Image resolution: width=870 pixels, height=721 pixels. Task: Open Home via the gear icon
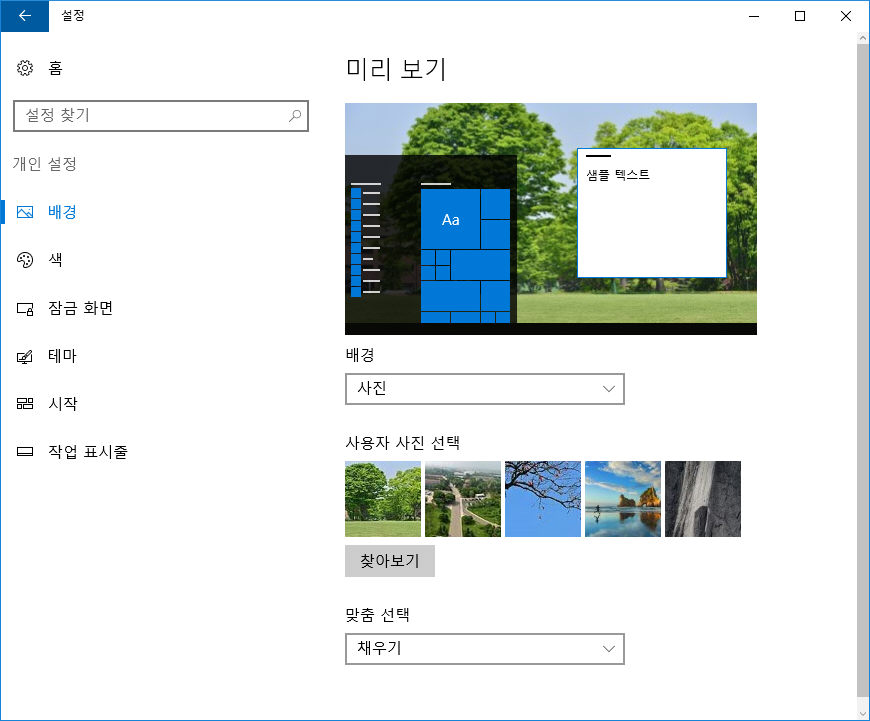(25, 68)
